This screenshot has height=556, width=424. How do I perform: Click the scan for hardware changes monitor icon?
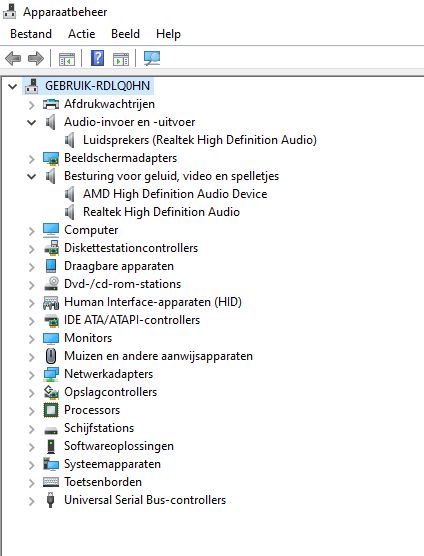point(152,59)
